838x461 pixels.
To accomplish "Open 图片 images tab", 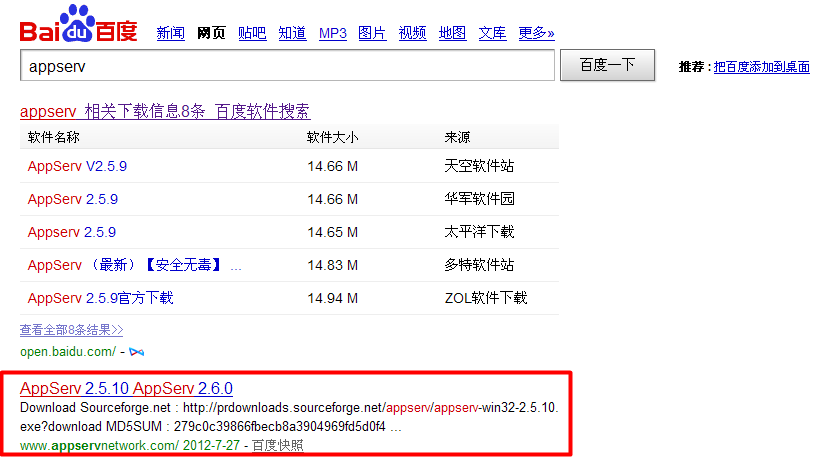I will (x=373, y=33).
